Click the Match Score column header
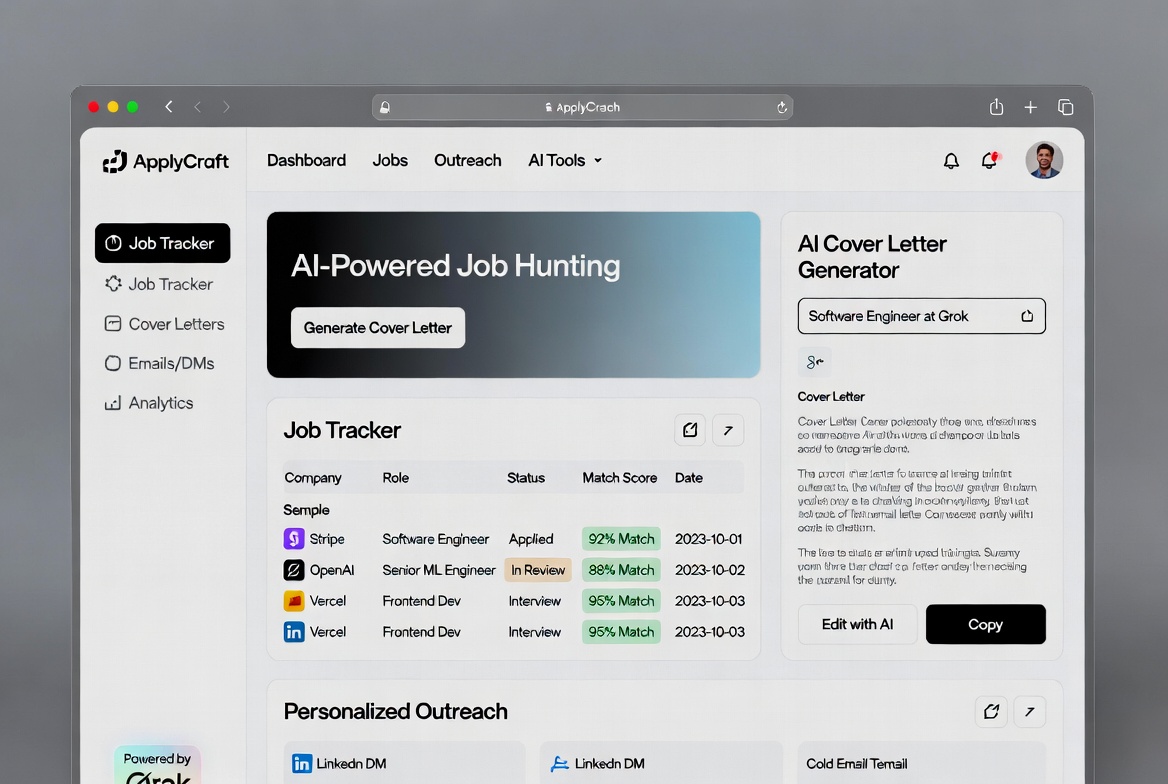The height and width of the screenshot is (784, 1168). pos(620,478)
